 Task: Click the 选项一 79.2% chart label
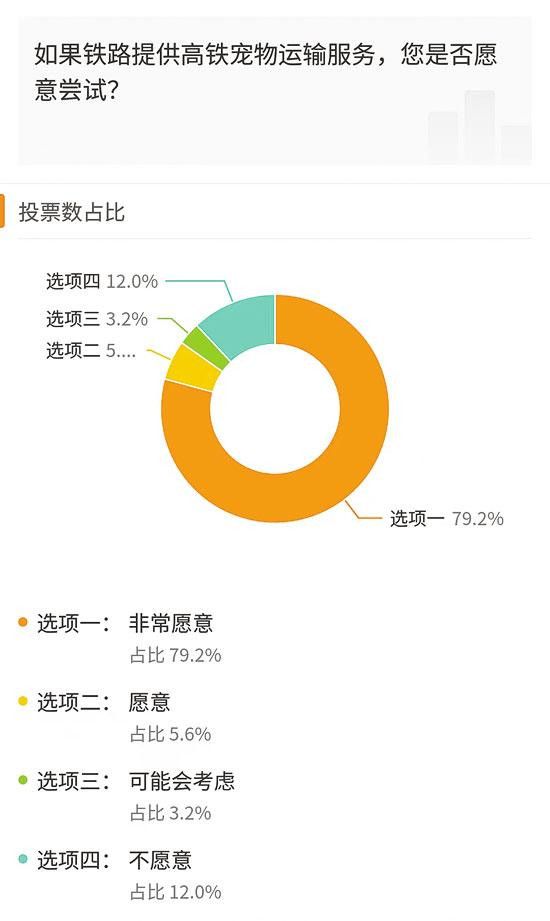[447, 519]
